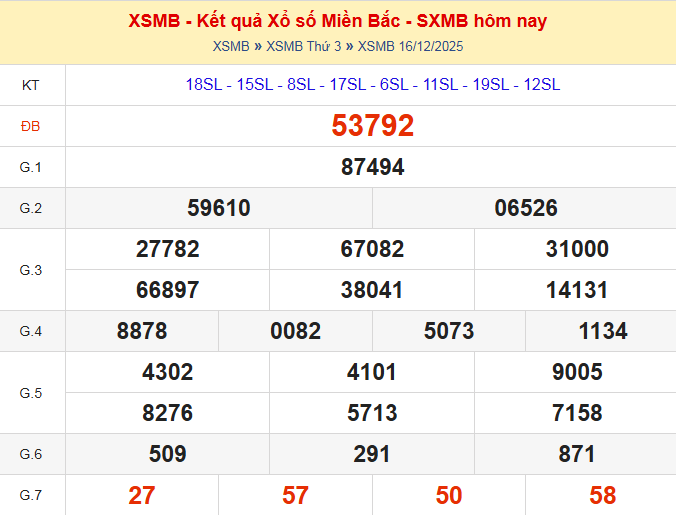Click the G.6 number 871
This screenshot has height=515, width=676.
pos(577,454)
